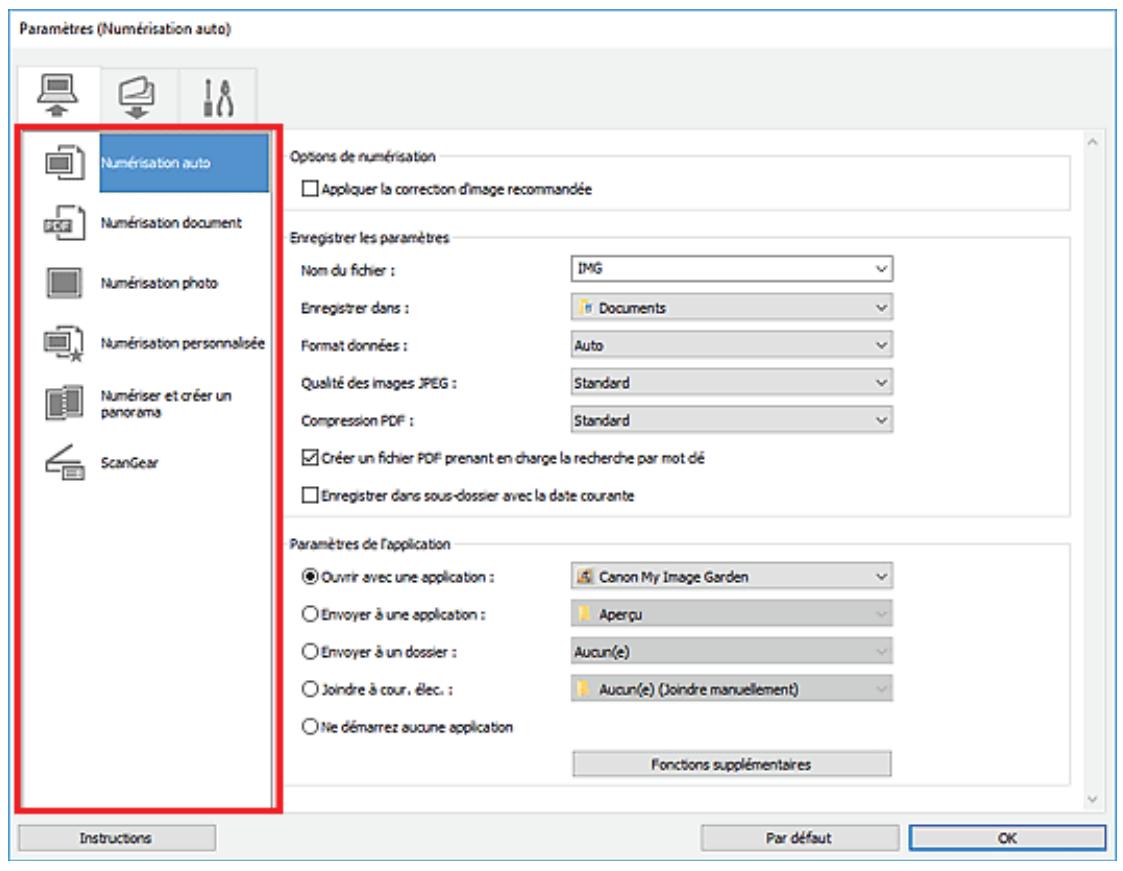Select Joindre à cour. élec. radio
Image resolution: width=1123 pixels, height=871 pixels.
point(309,689)
